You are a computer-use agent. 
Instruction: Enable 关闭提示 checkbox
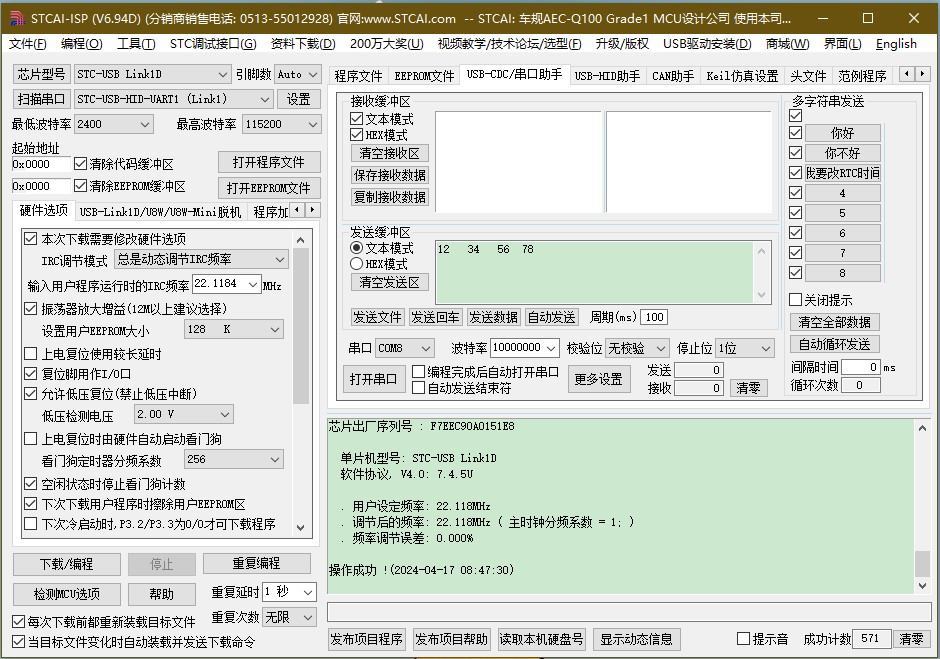coord(796,299)
